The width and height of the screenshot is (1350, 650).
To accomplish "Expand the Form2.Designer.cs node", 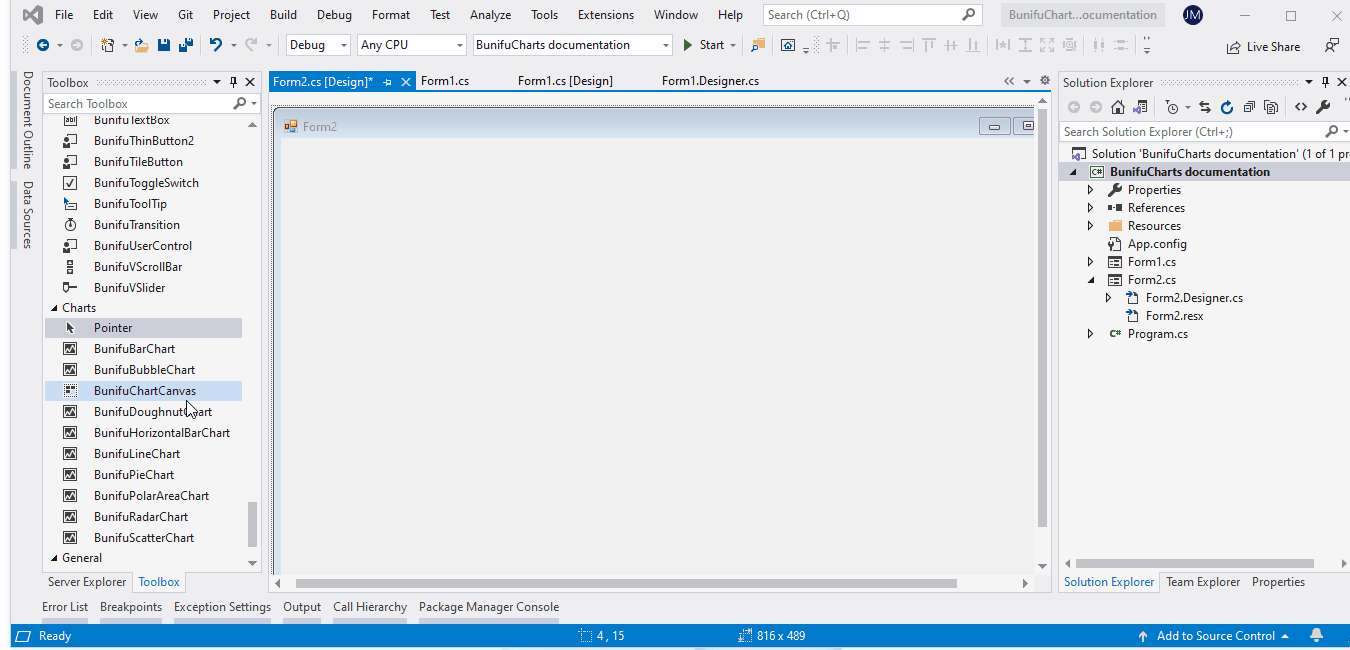I will (1109, 298).
